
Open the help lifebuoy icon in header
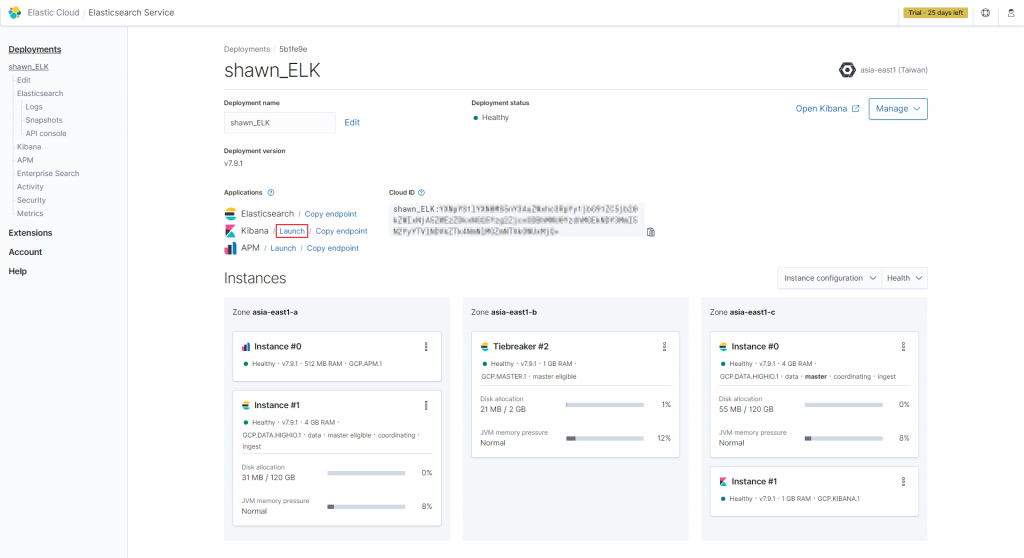pyautogui.click(x=985, y=12)
